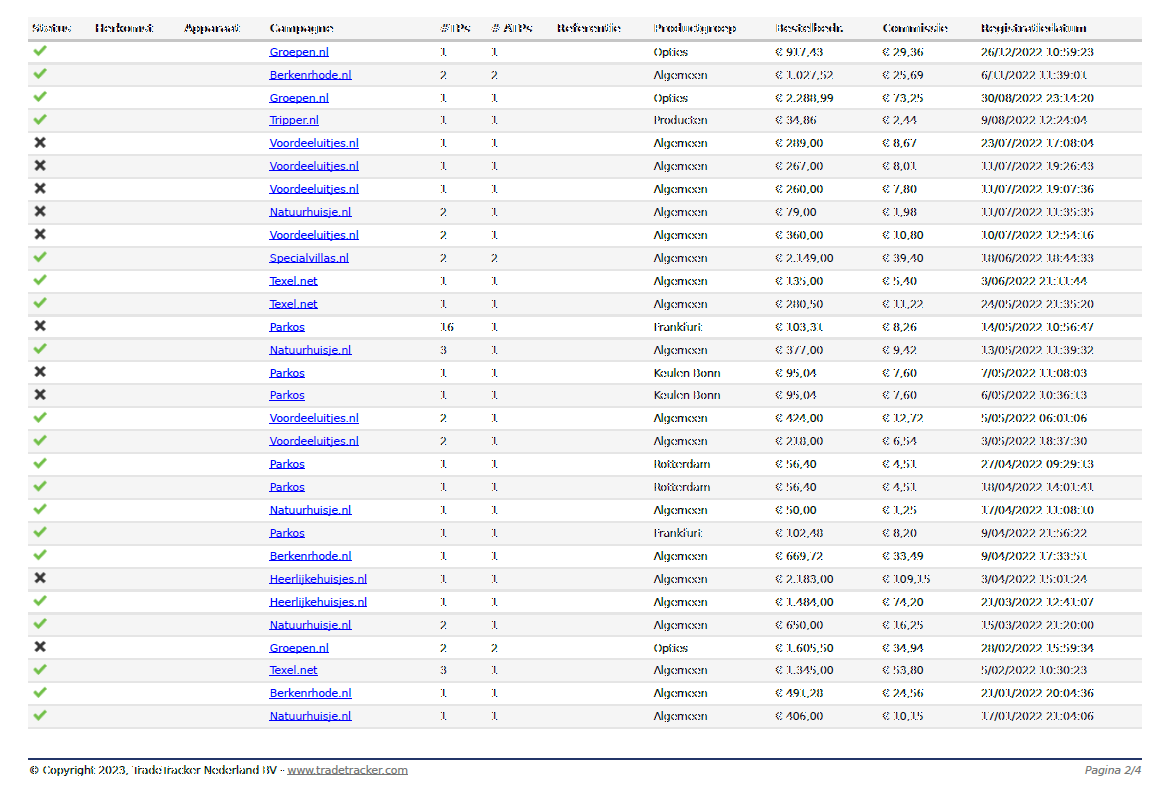Click the rejected X on the € 289,00 row

[40, 143]
